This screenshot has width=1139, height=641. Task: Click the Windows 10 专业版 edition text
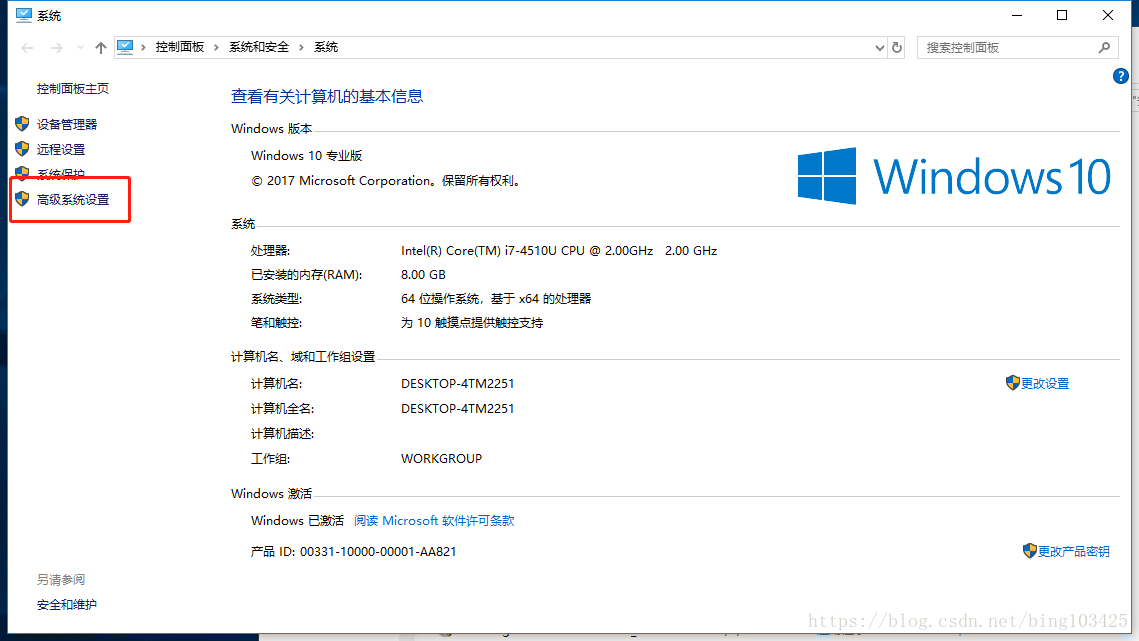coord(306,156)
